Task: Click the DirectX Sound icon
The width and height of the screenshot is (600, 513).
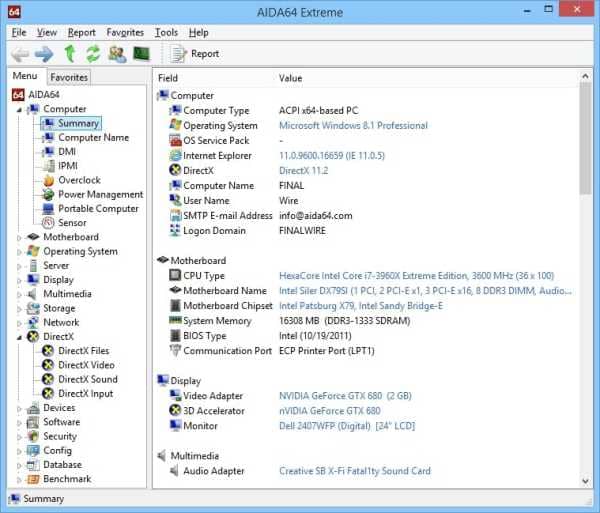Action: point(48,379)
